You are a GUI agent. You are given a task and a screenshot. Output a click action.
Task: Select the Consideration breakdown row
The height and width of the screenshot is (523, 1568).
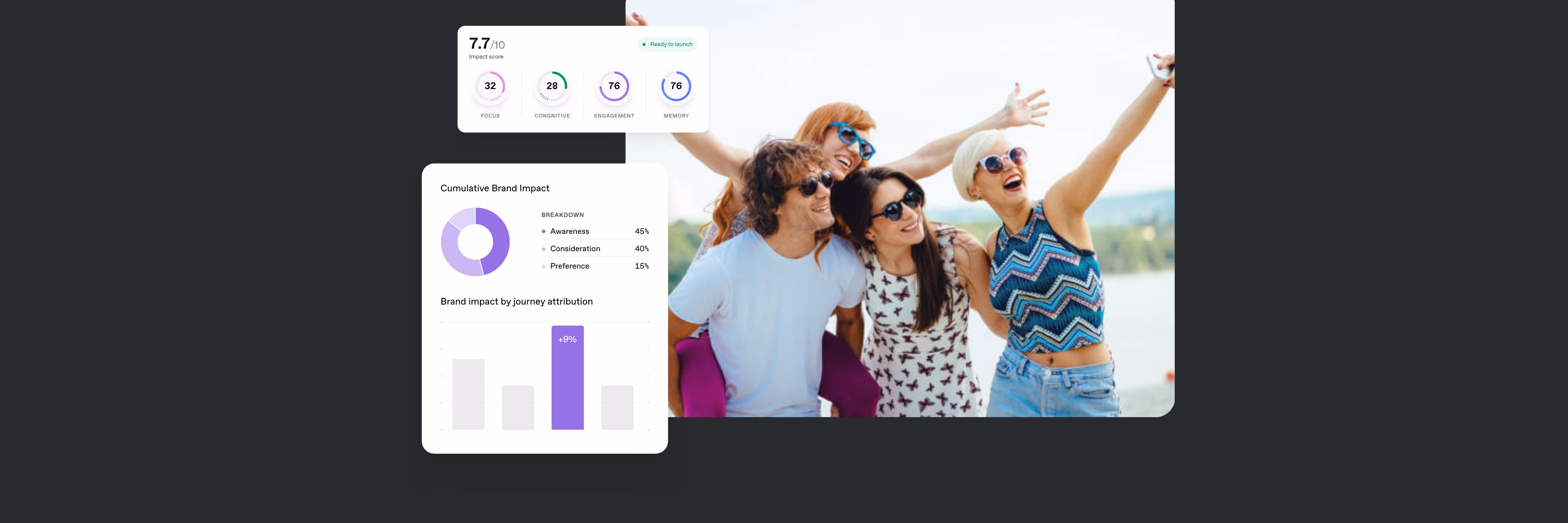point(595,248)
